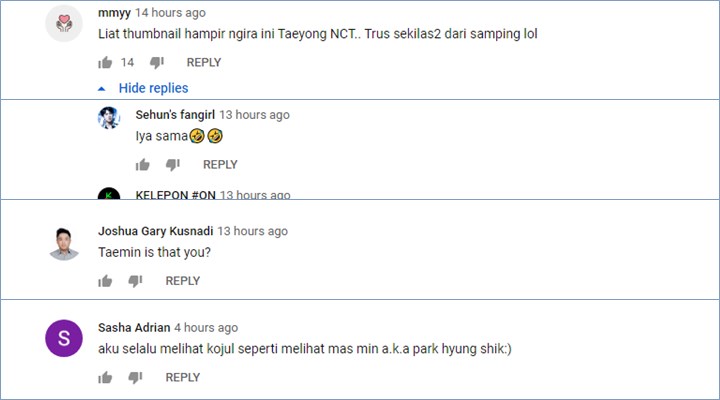Open Sehun's fangirl's profile picture
The width and height of the screenshot is (720, 400).
109,118
